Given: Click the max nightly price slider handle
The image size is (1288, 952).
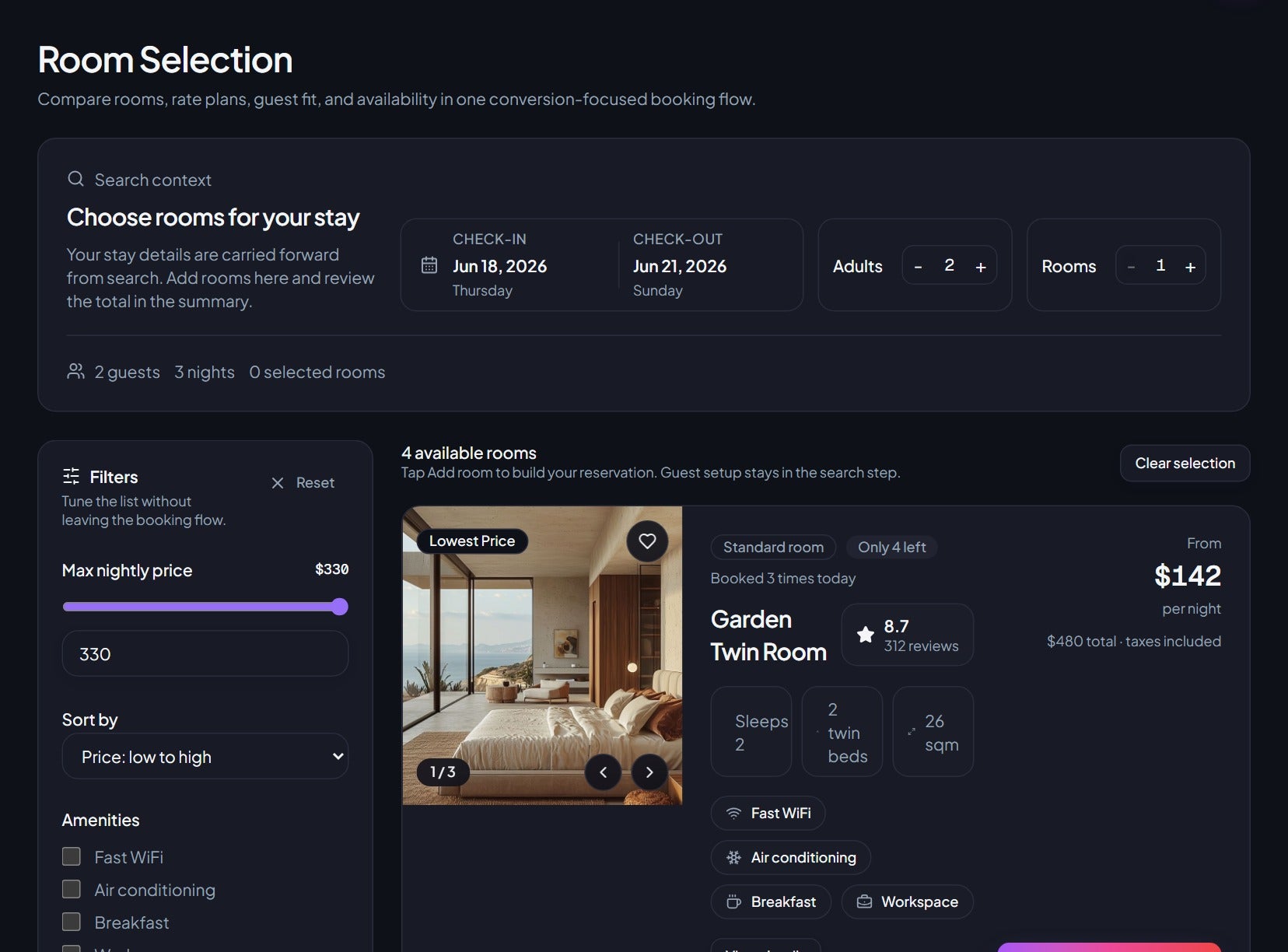Looking at the screenshot, I should point(339,607).
